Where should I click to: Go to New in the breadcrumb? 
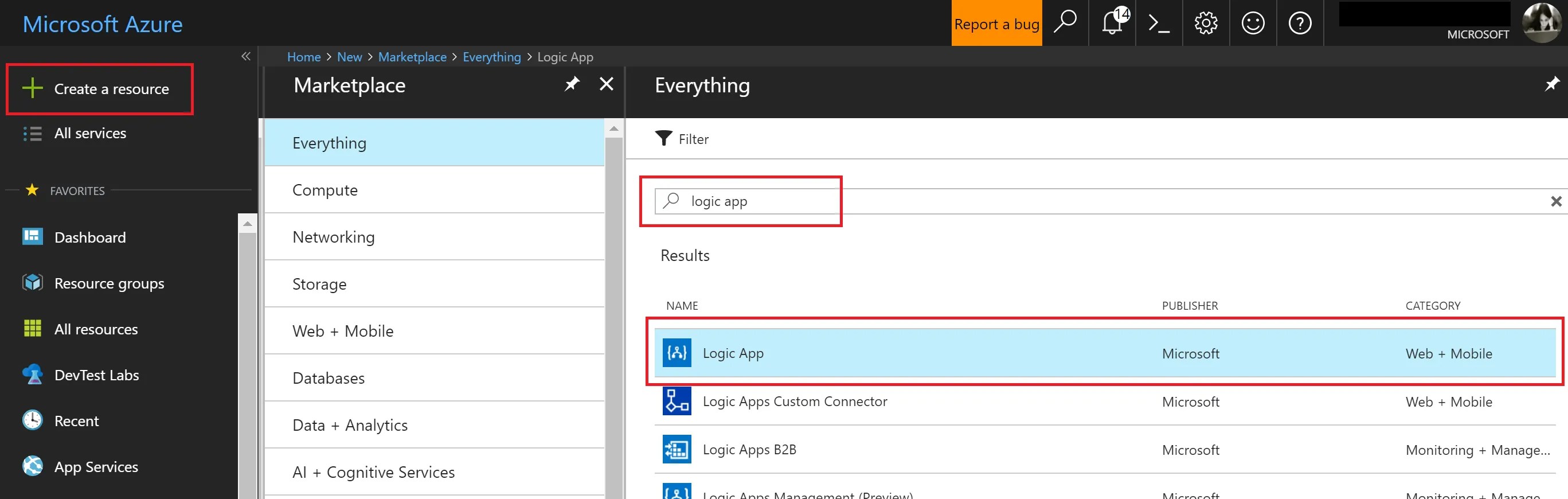coord(349,57)
